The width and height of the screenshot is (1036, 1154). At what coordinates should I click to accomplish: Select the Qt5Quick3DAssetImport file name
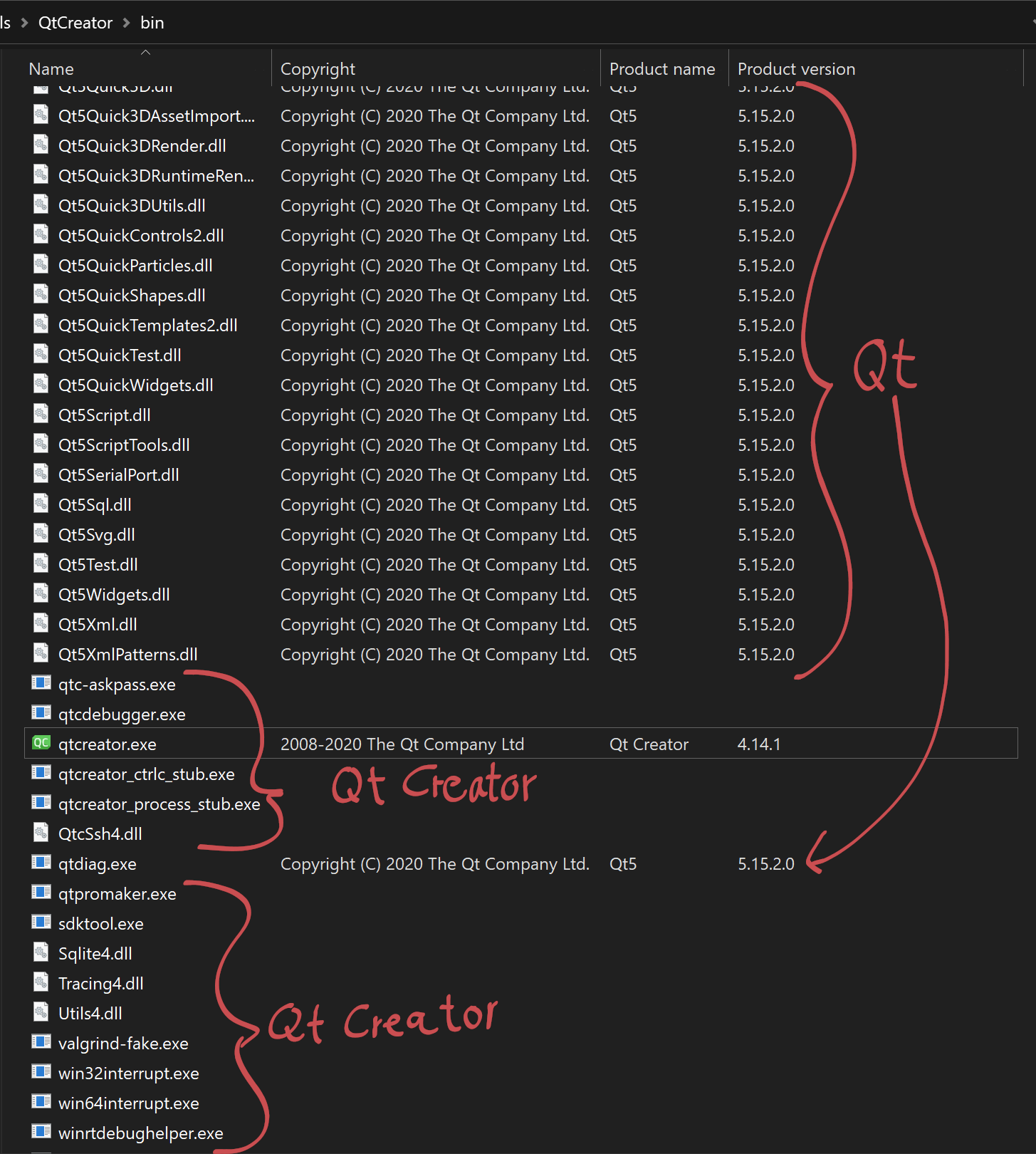157,115
